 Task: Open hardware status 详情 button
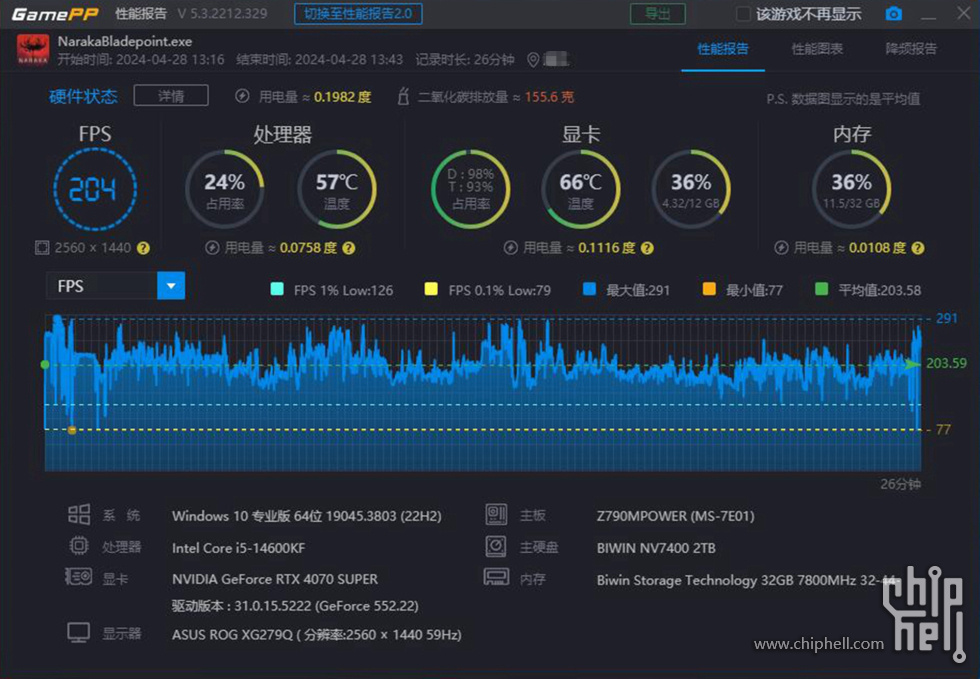pyautogui.click(x=171, y=96)
